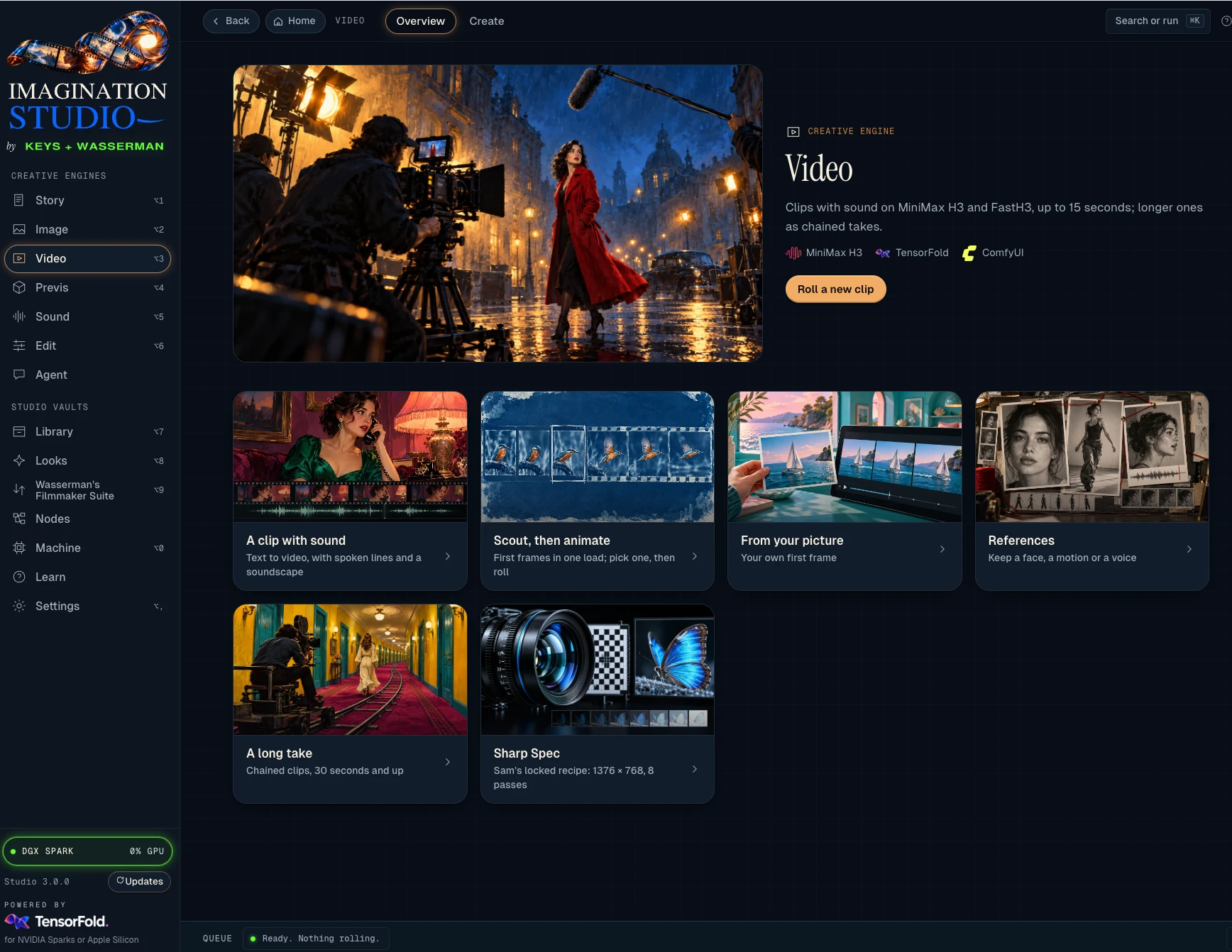The height and width of the screenshot is (952, 1232).
Task: Click the Learn help icon
Action: click(x=19, y=577)
